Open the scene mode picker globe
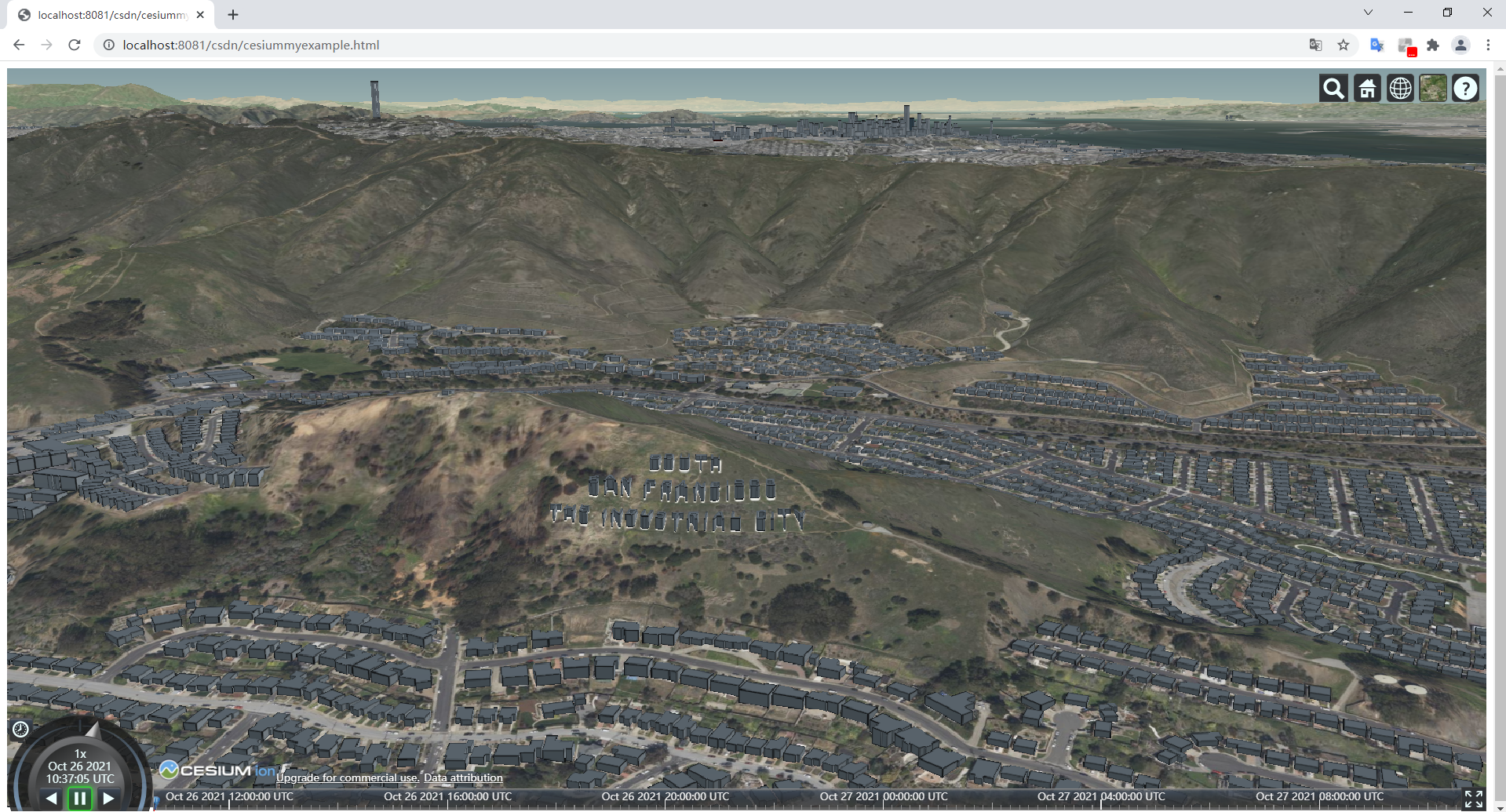 tap(1400, 89)
